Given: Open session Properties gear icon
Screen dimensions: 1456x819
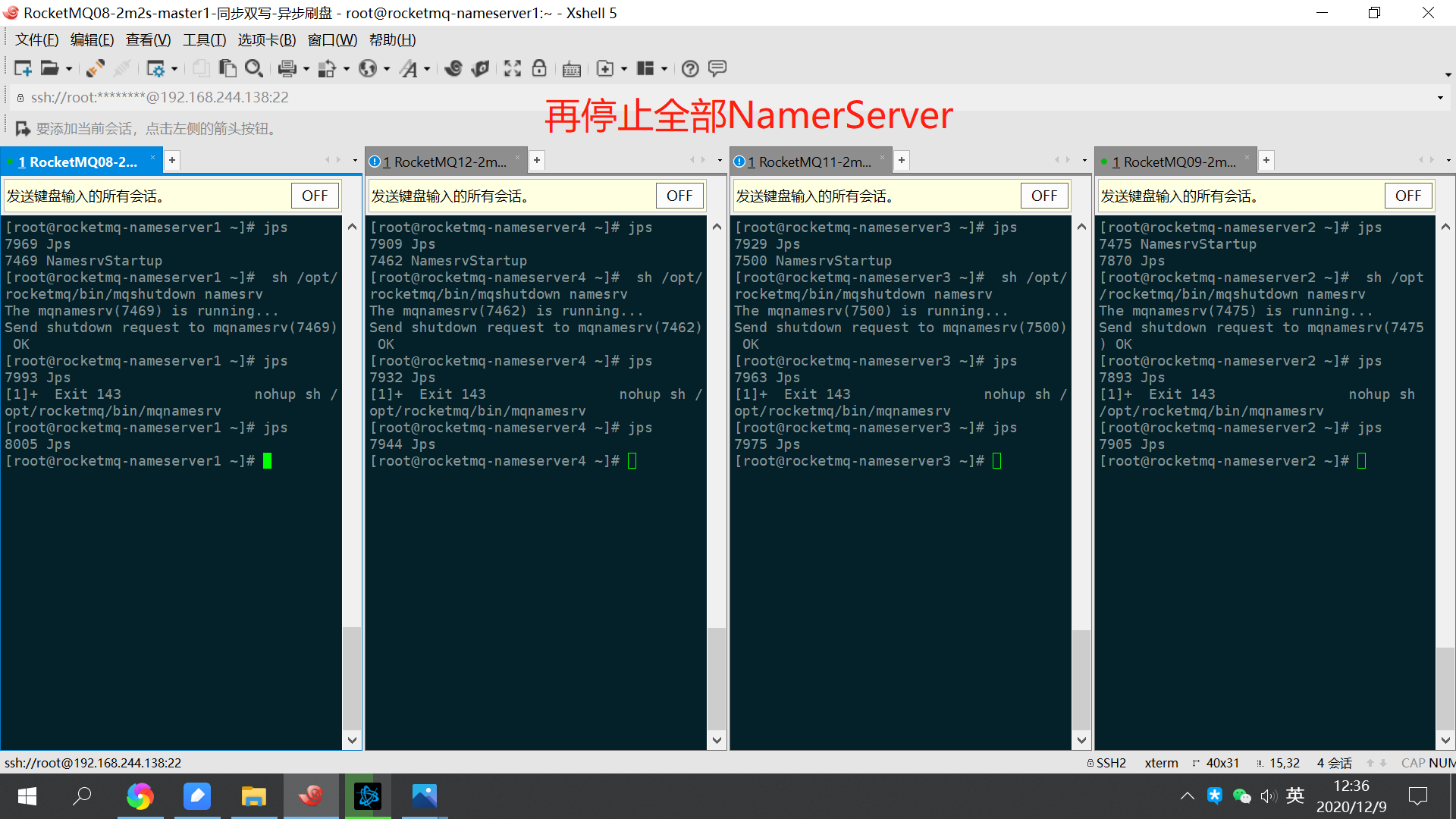Looking at the screenshot, I should pos(155,68).
